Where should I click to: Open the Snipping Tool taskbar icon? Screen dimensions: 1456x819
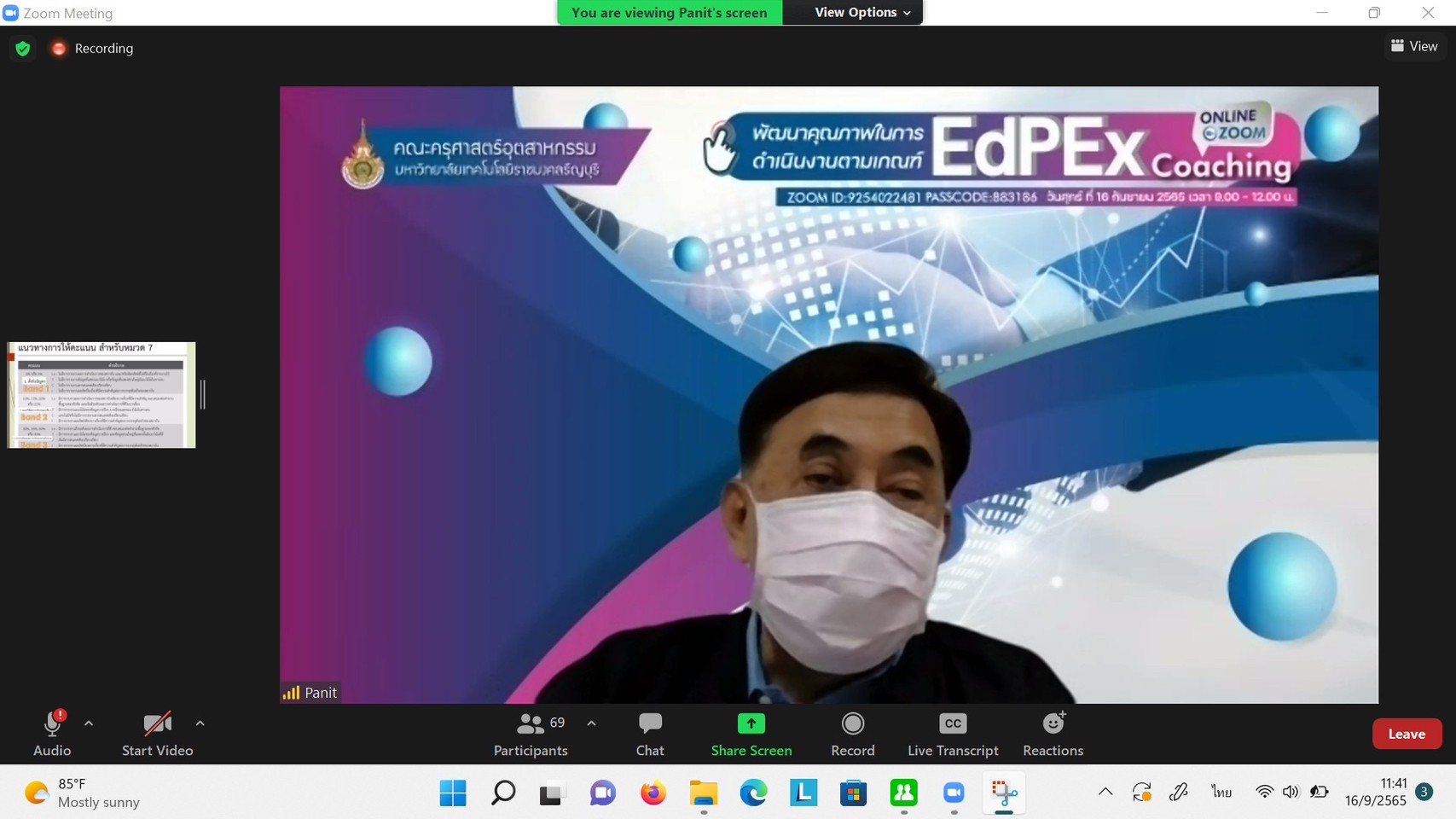[x=1004, y=793]
